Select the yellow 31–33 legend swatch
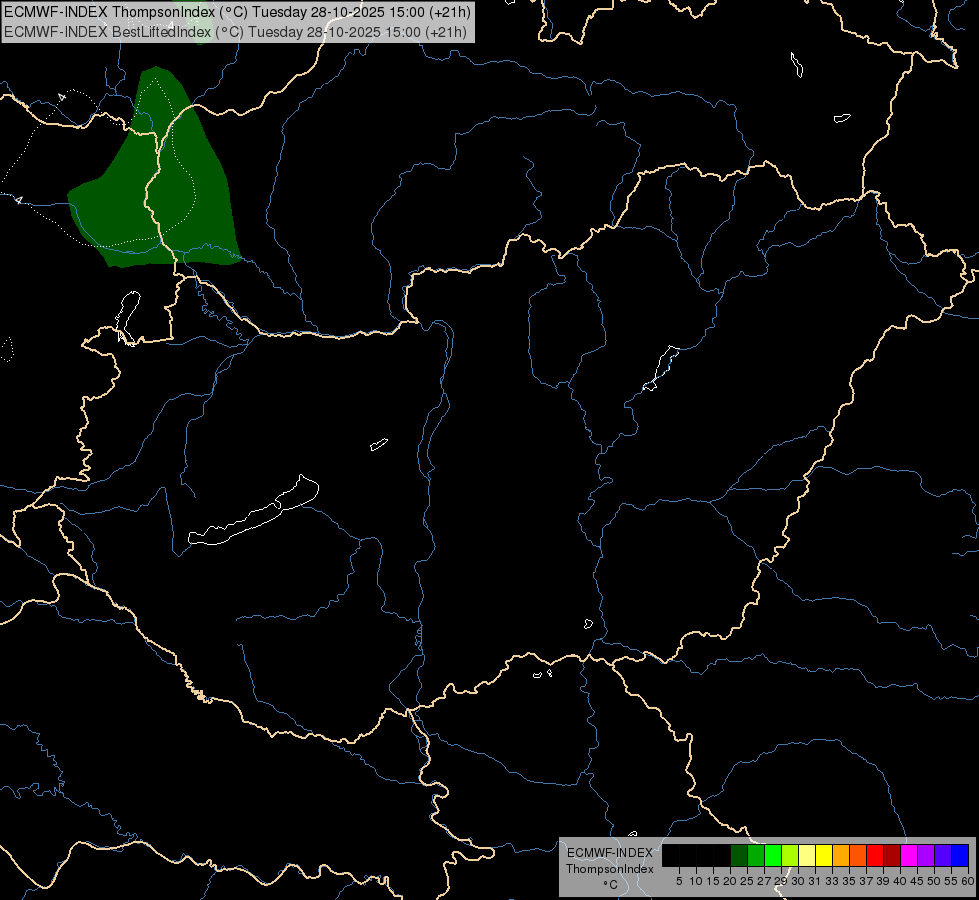979x900 pixels. tap(824, 855)
